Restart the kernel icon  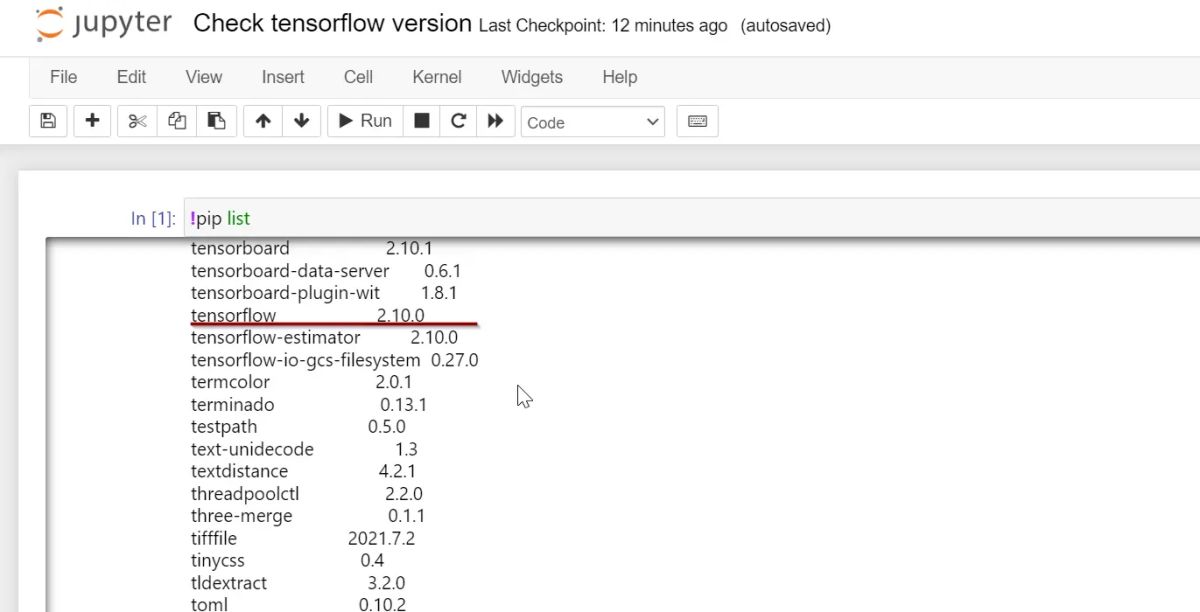tap(458, 121)
